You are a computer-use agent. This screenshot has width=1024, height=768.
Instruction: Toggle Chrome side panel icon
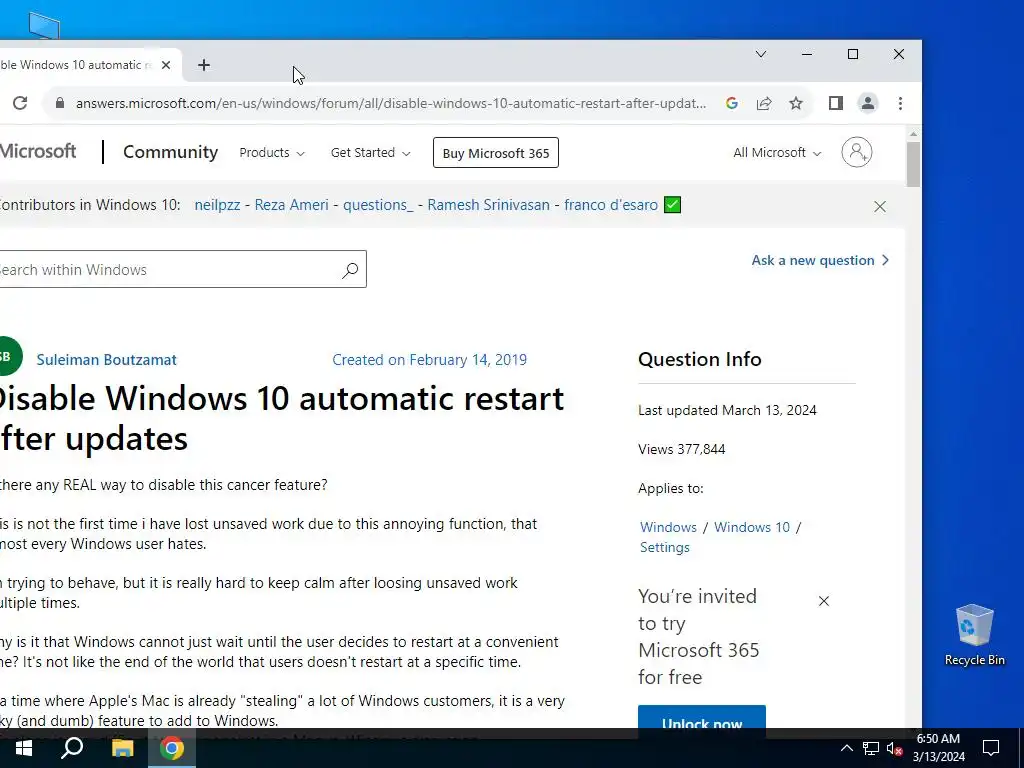point(835,103)
